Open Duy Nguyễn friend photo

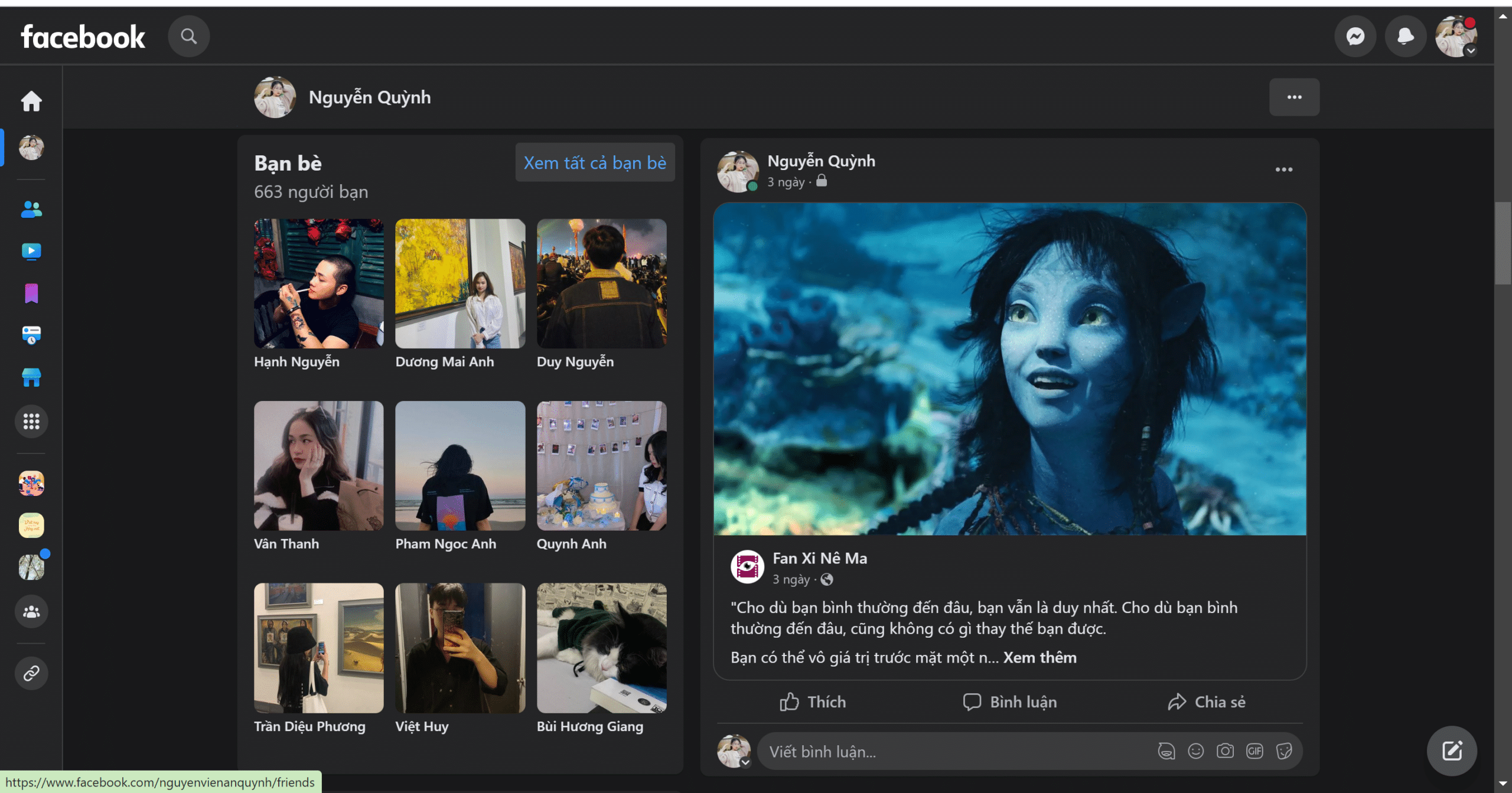[602, 284]
